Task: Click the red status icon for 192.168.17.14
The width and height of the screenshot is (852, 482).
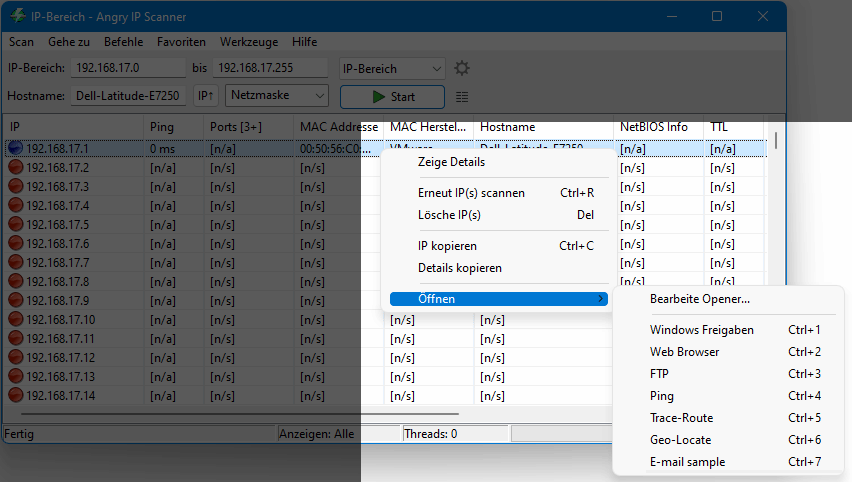Action: (16, 396)
